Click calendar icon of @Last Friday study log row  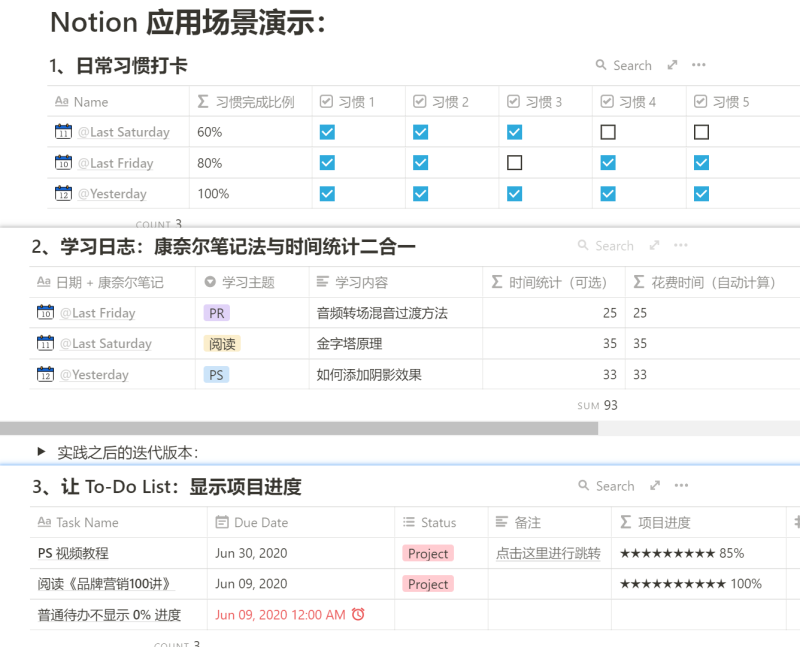coord(45,312)
